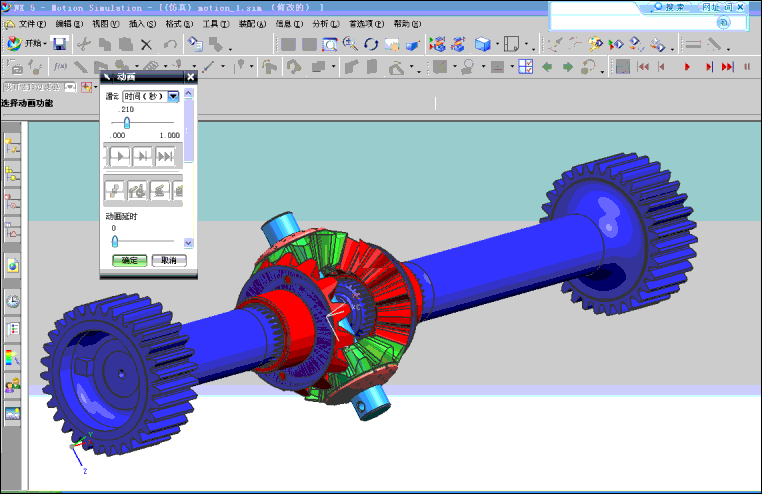The width and height of the screenshot is (762, 494).
Task: Open the 信息 (Information) menu
Action: click(x=289, y=24)
